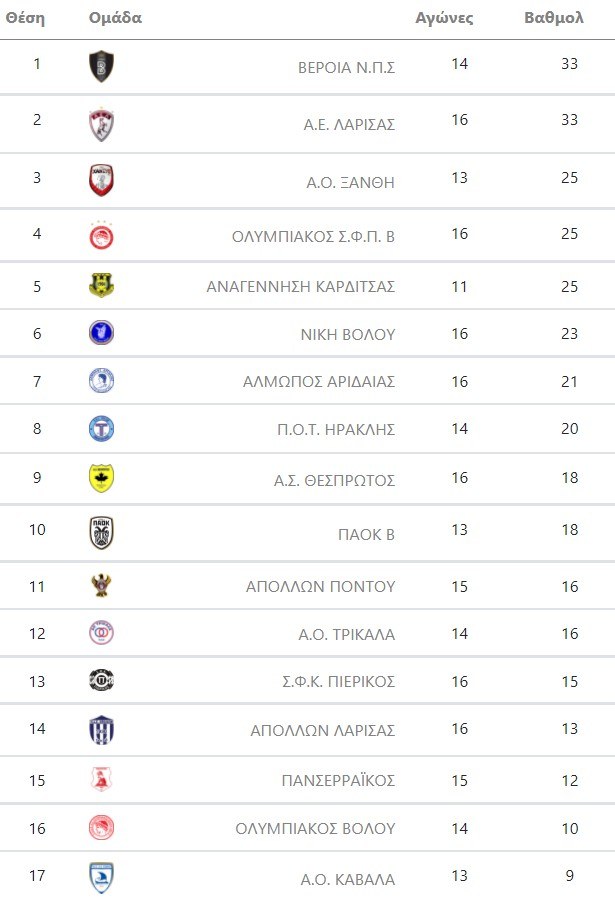
Task: Click the ΑΠΟΛΛΩΝ ΛΑΡΙΣΑΣ striped crest
Action: [101, 729]
